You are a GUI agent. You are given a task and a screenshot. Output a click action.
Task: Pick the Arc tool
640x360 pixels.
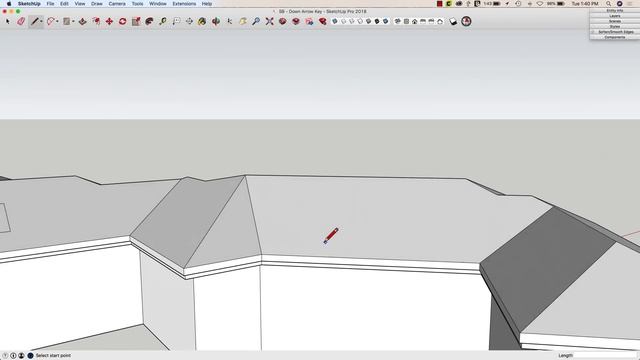51,21
